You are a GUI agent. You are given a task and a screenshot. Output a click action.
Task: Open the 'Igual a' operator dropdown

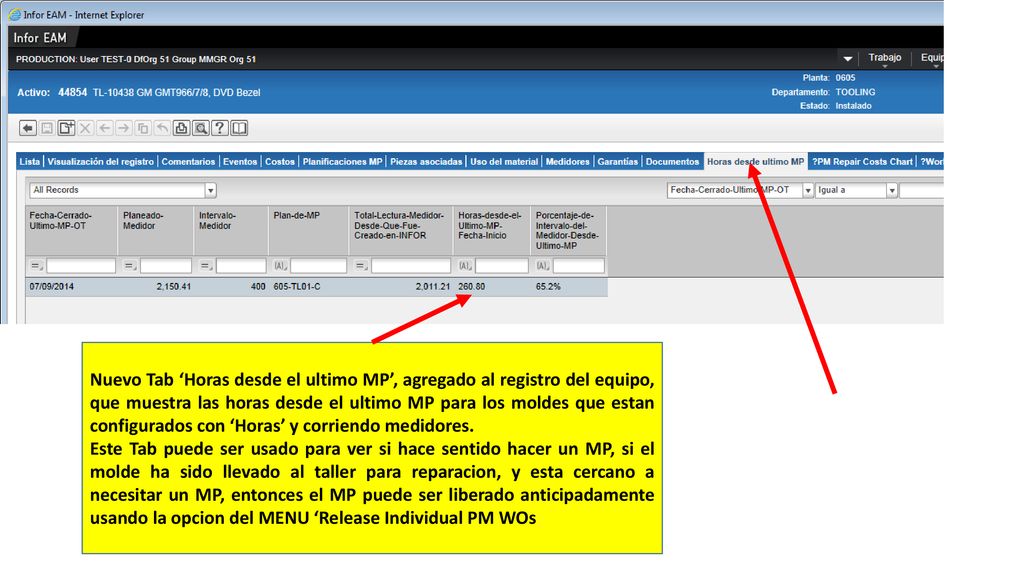pyautogui.click(x=891, y=190)
